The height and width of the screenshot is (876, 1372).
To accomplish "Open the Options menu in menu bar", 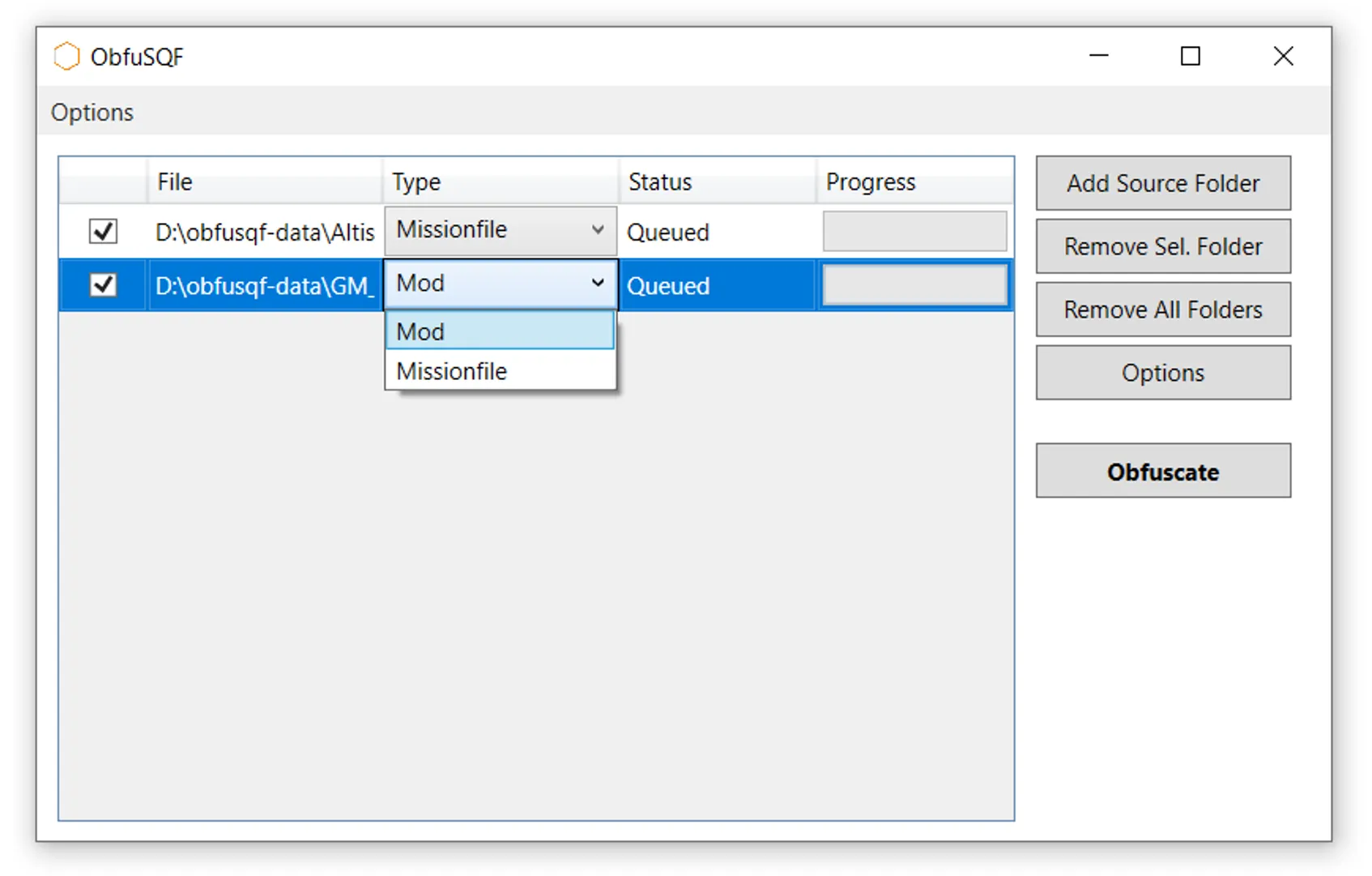I will click(92, 112).
